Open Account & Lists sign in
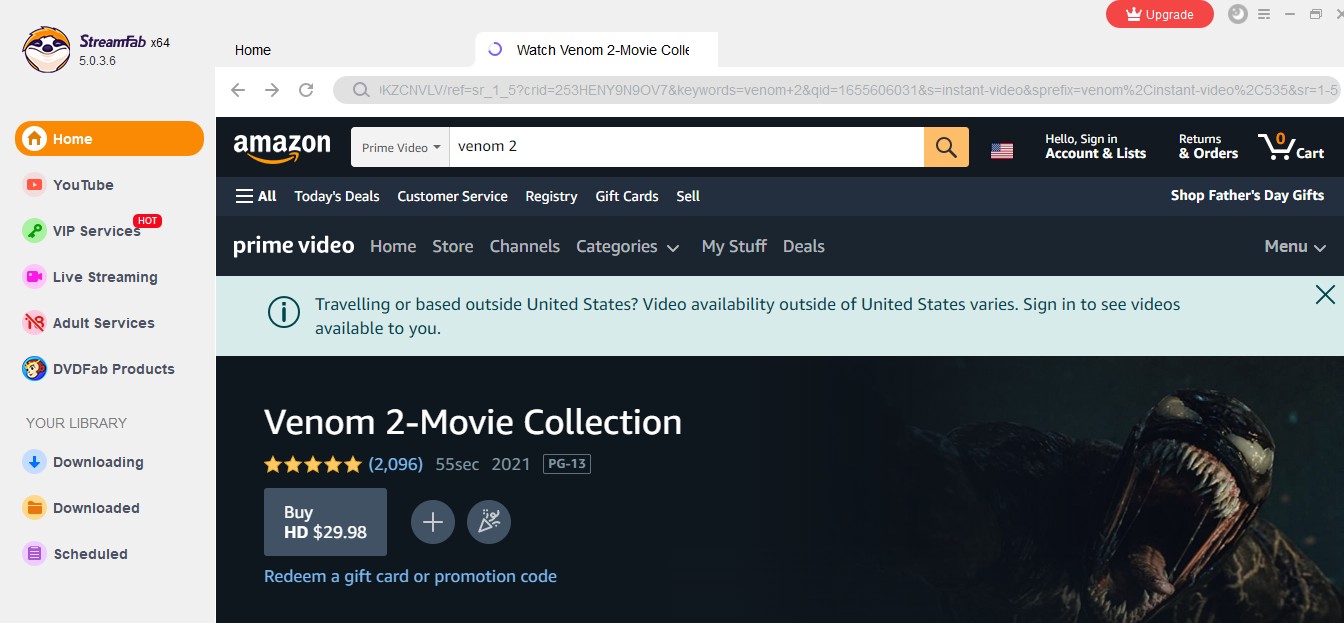The height and width of the screenshot is (623, 1344). (1095, 147)
